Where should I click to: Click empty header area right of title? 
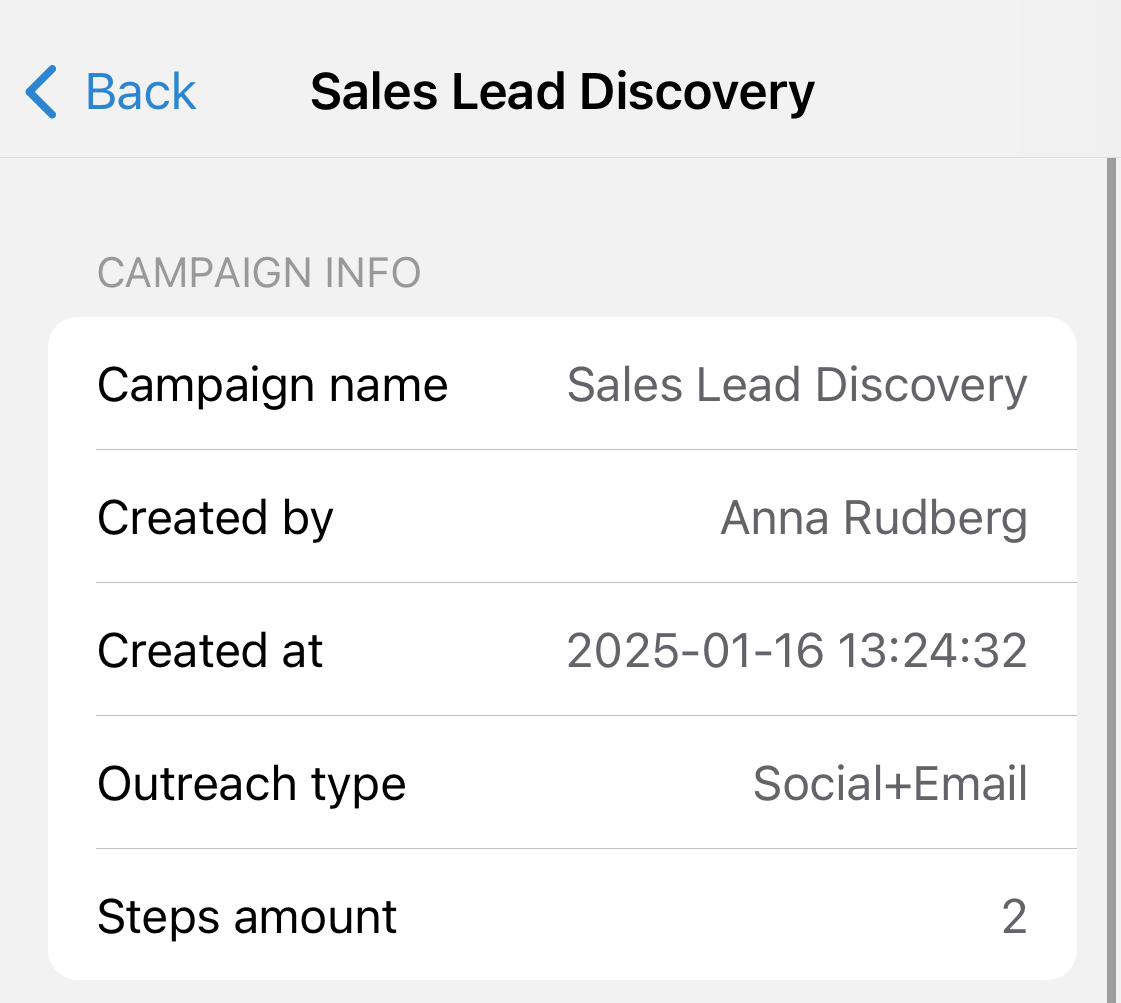click(965, 92)
